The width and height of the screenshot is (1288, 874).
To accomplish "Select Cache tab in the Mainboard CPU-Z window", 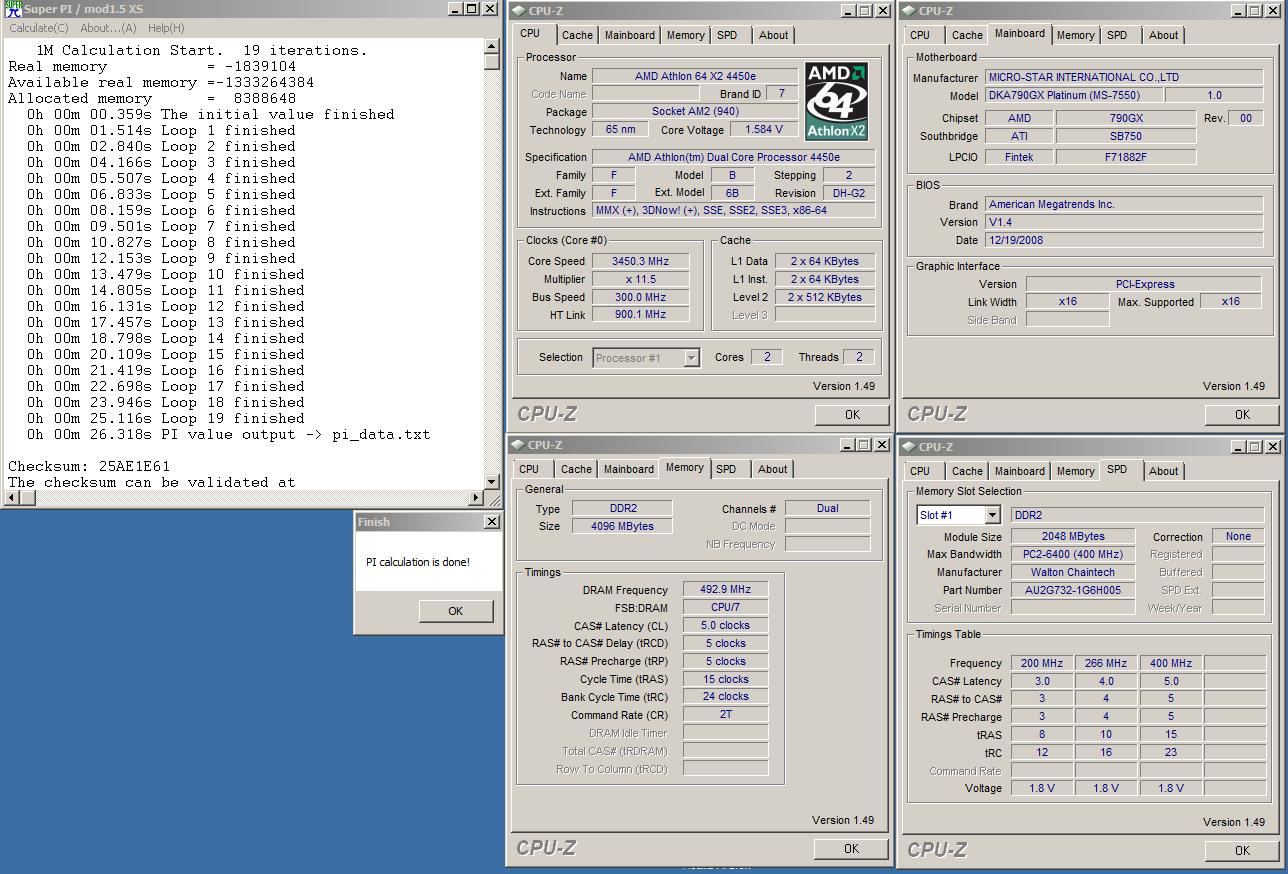I will pyautogui.click(x=967, y=35).
